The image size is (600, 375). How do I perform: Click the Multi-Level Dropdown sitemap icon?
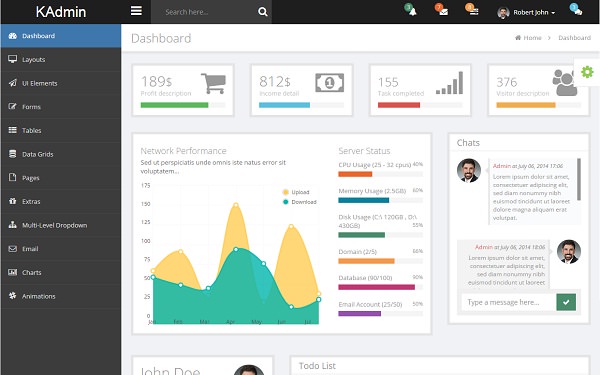pos(13,225)
